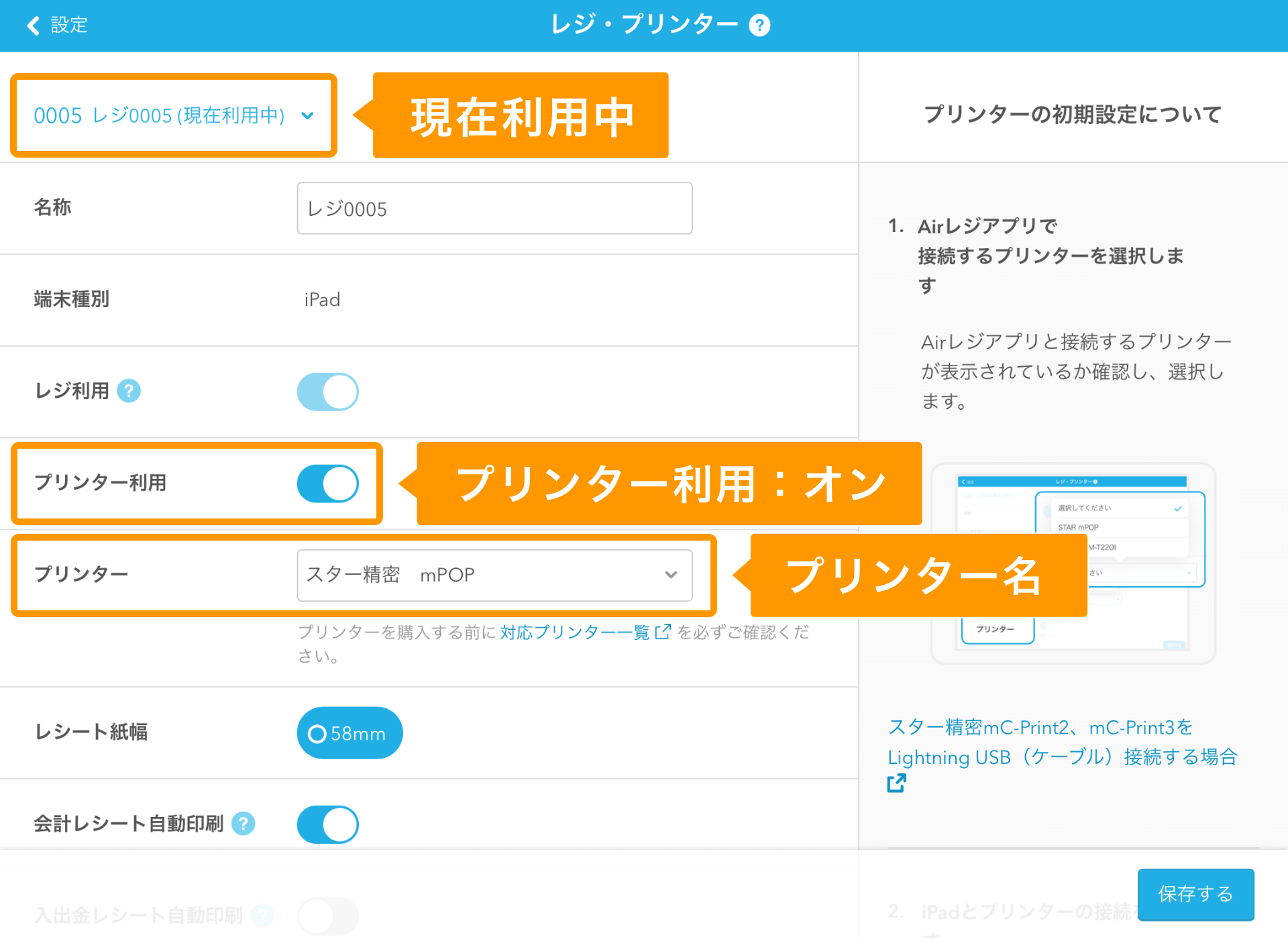Toggle the レジ利用 switch
1288x939 pixels.
point(328,392)
